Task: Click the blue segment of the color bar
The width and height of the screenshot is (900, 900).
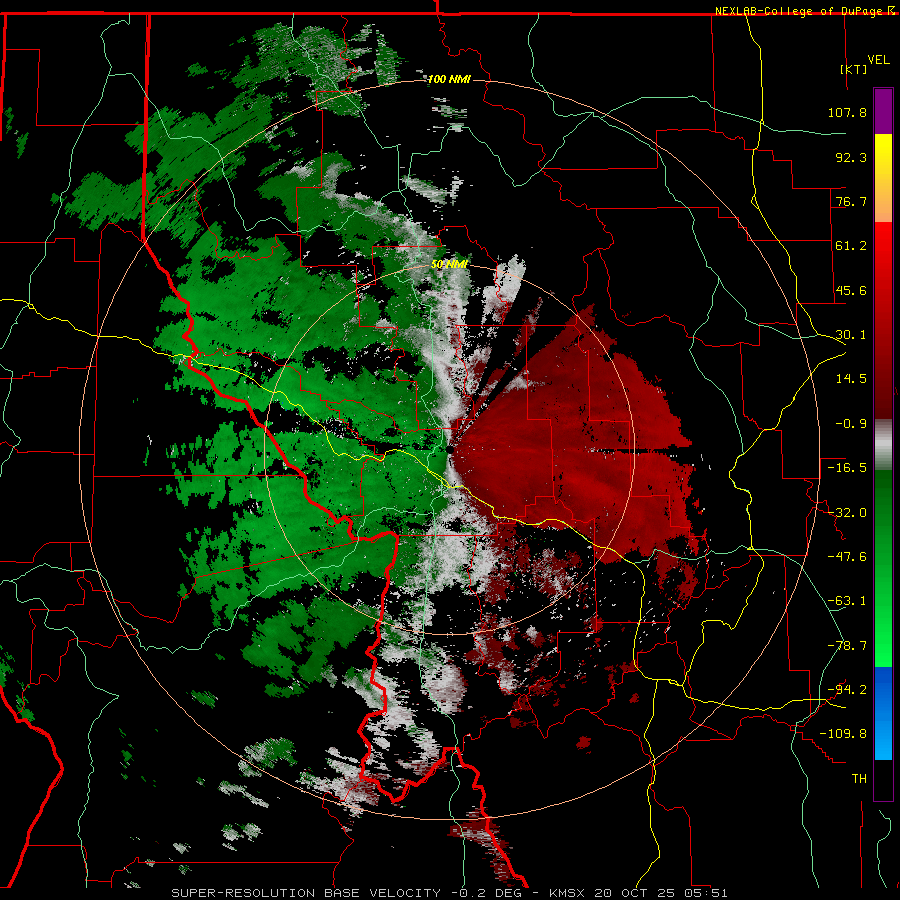Action: 883,713
